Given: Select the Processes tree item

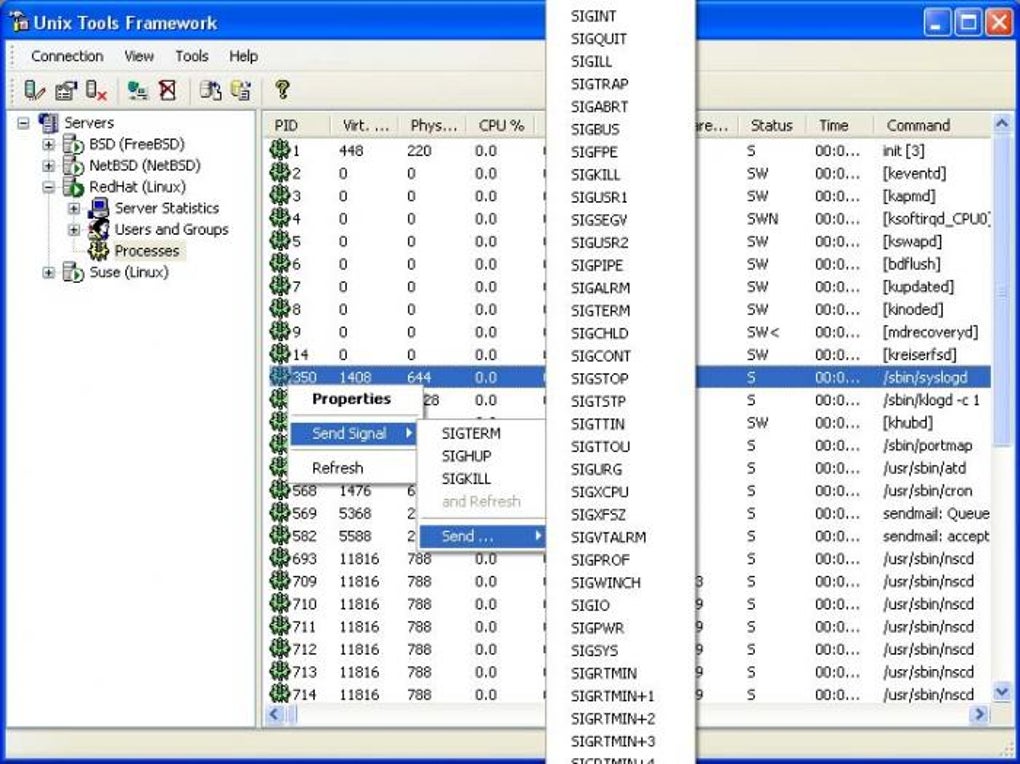Looking at the screenshot, I should coord(146,251).
